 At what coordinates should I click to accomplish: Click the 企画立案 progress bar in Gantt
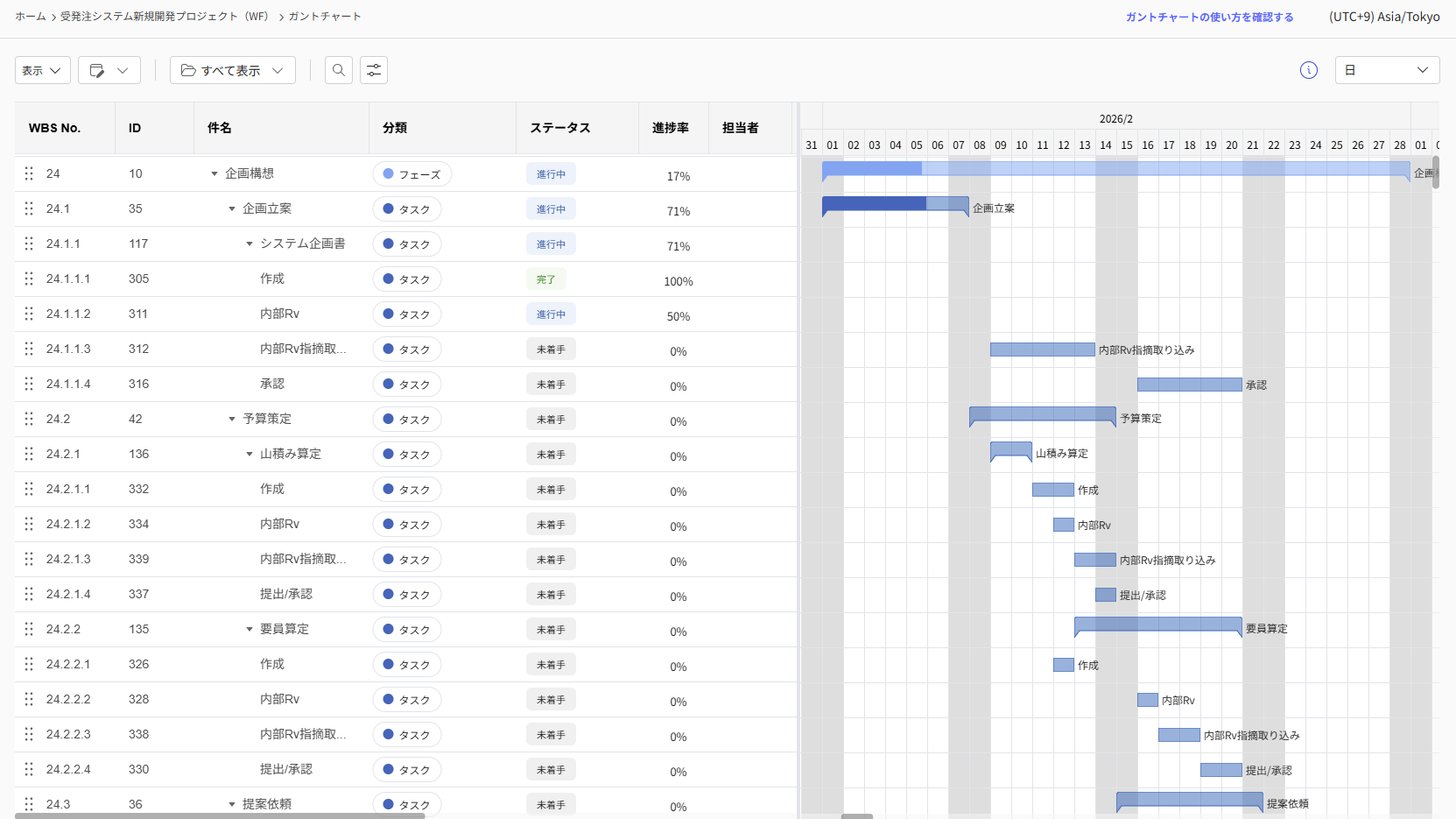coord(894,204)
